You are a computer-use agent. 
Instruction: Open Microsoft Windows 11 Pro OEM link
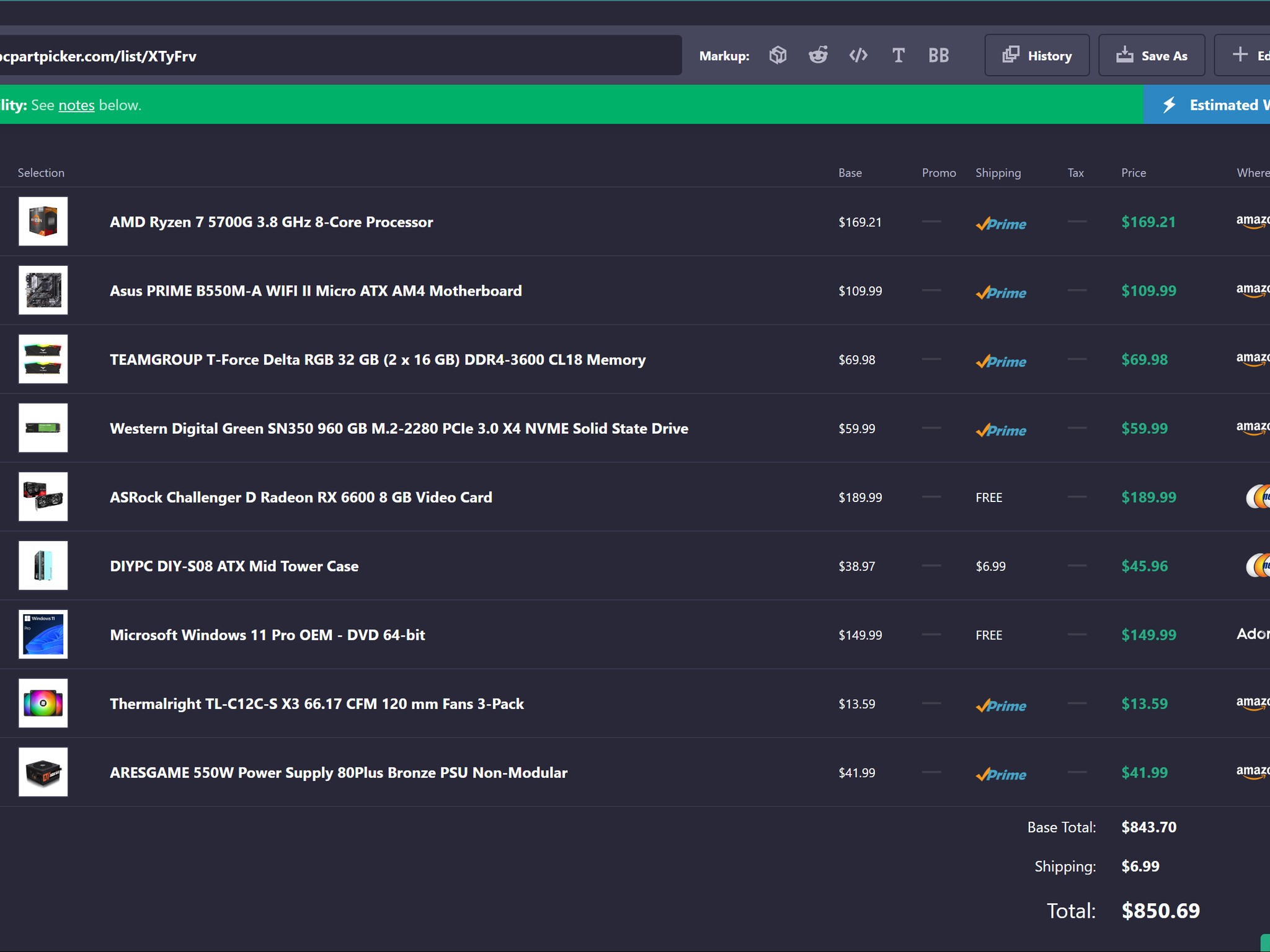[x=267, y=635]
